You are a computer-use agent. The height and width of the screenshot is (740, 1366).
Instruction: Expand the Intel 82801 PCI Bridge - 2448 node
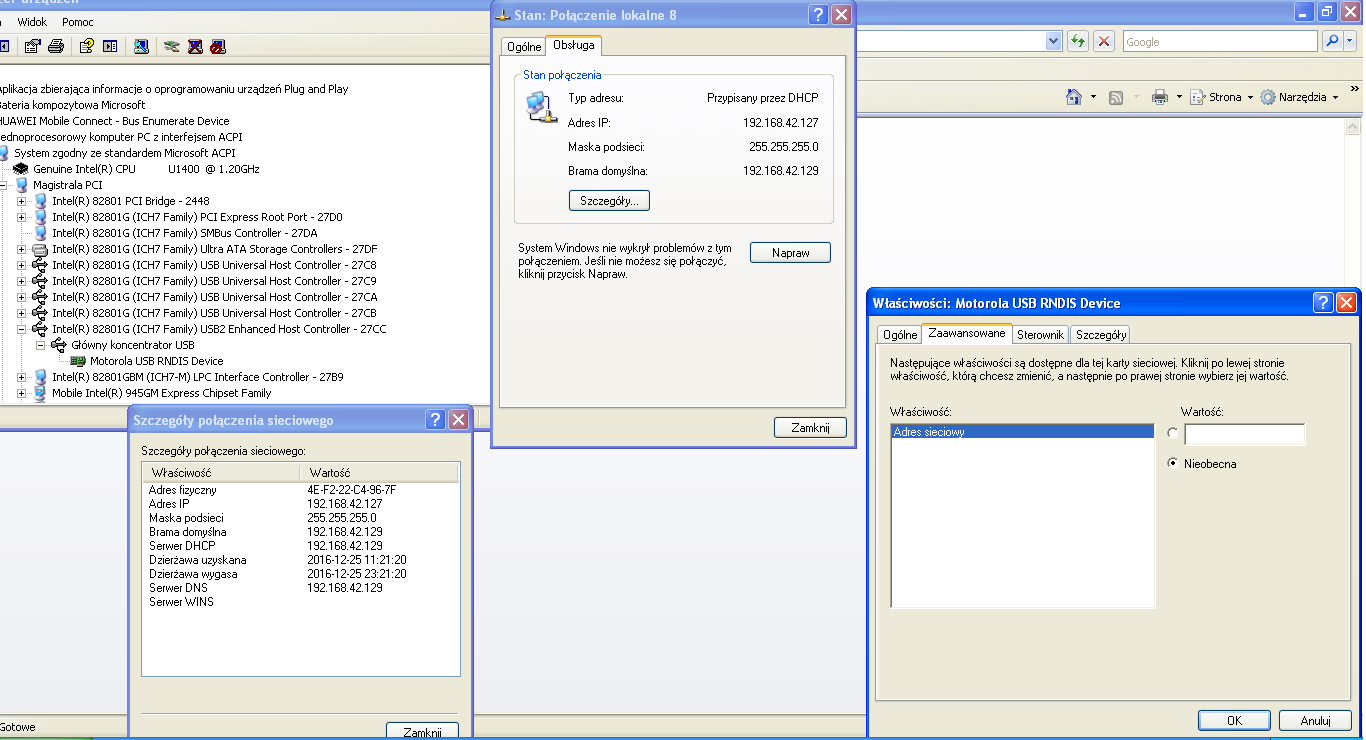click(x=22, y=201)
